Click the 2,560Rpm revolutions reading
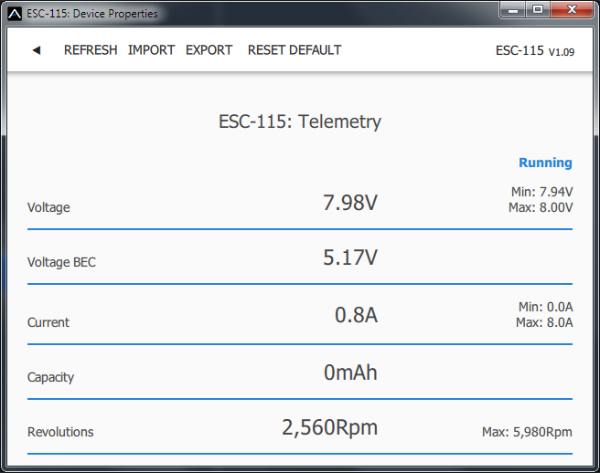Image resolution: width=600 pixels, height=473 pixels. (330, 428)
